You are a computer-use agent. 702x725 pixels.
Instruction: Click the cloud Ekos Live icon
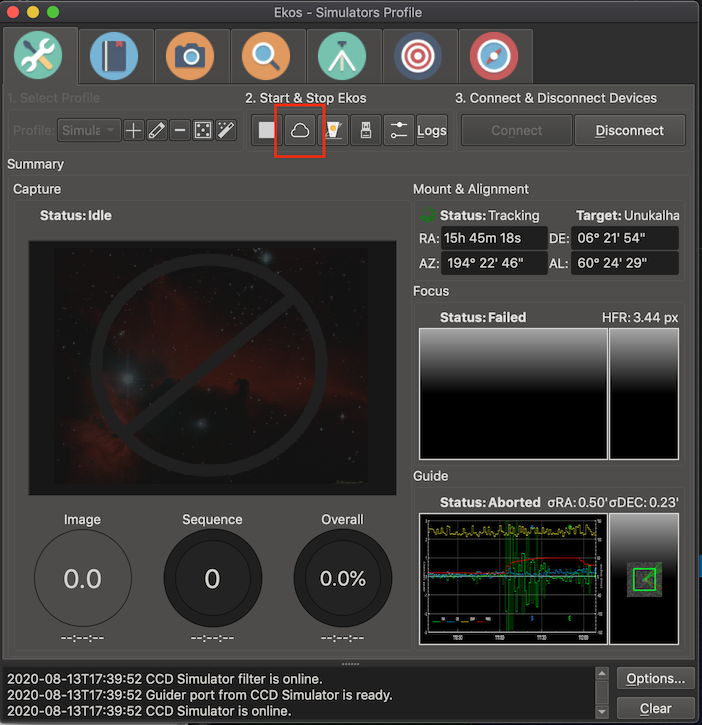pyautogui.click(x=300, y=130)
